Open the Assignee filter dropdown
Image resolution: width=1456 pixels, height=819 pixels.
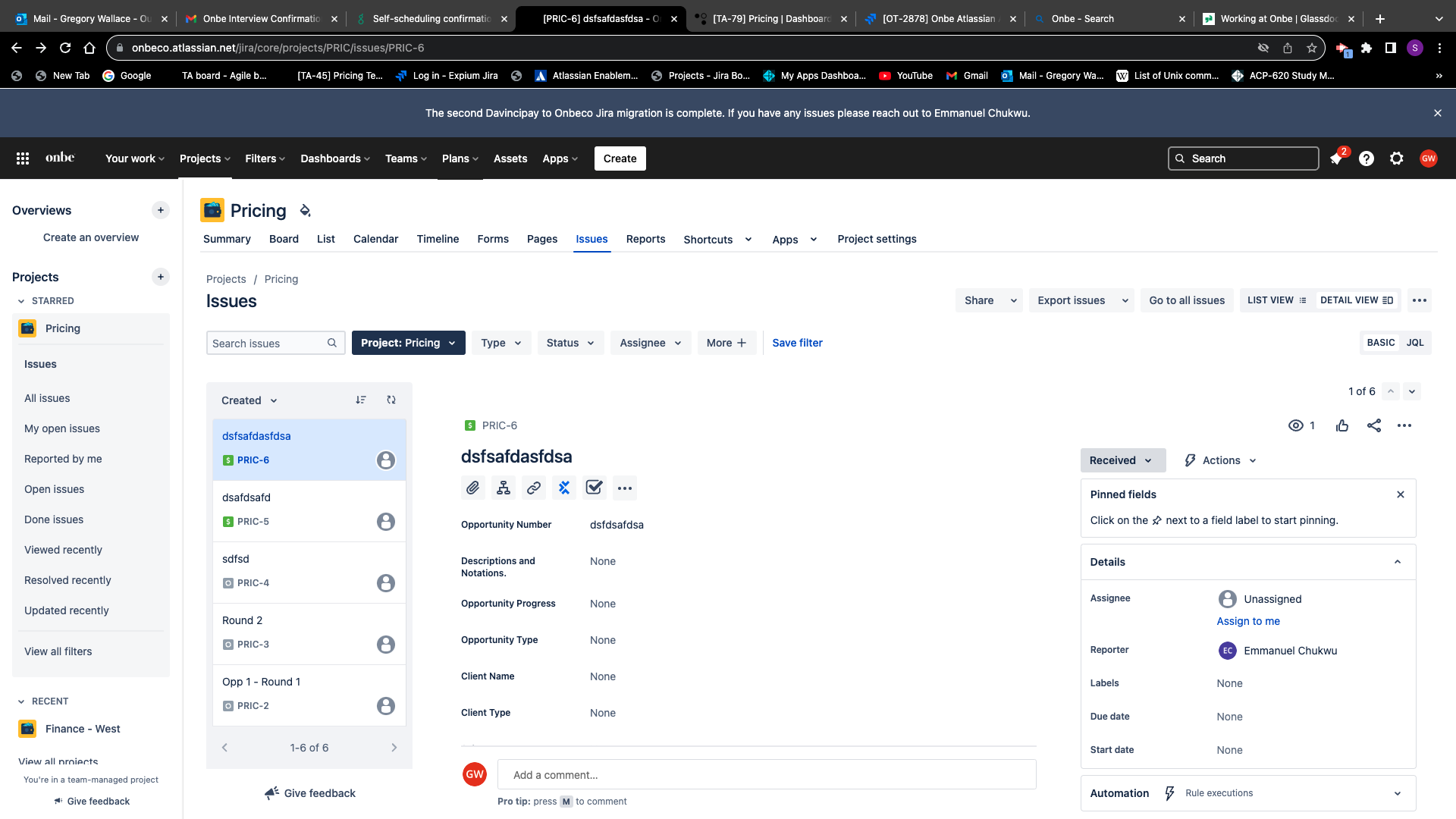coord(650,343)
